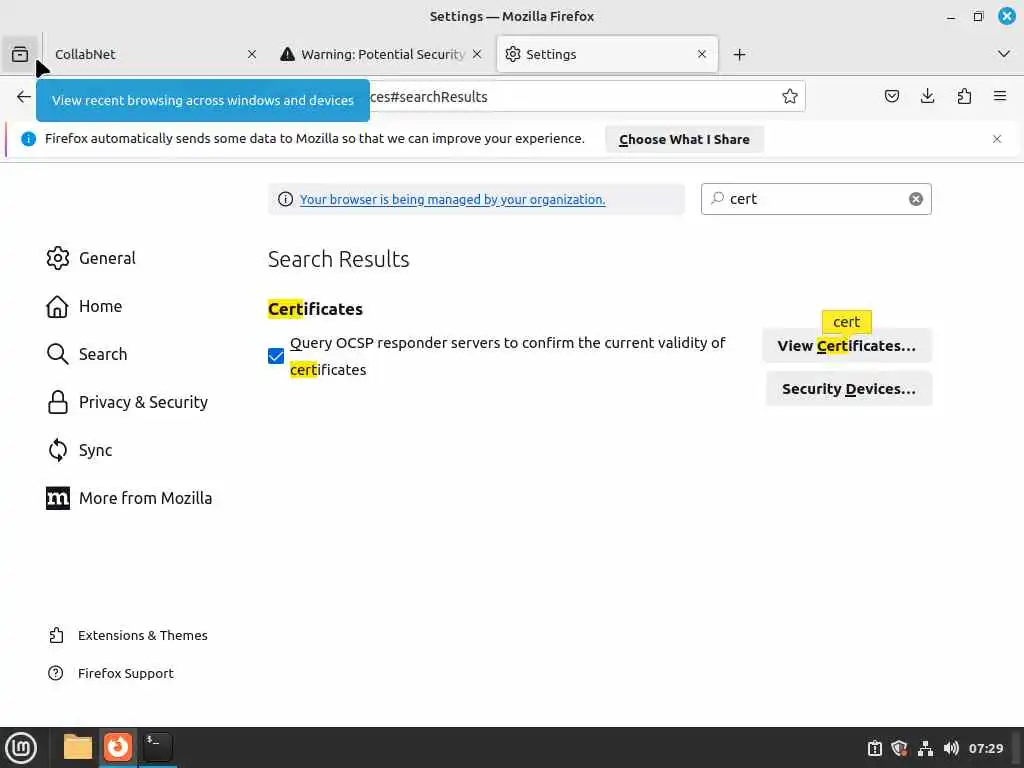Open Extensions & Themes link

(129, 635)
